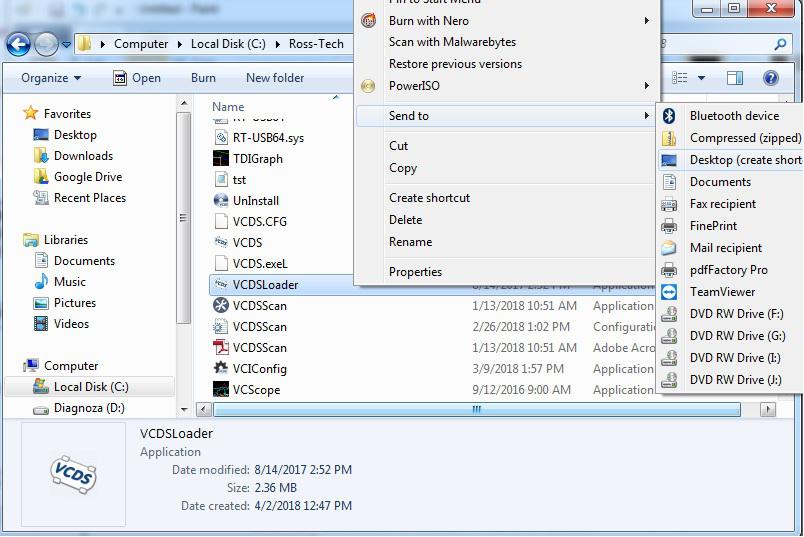
Task: Choose Copy from context menu
Action: point(403,168)
